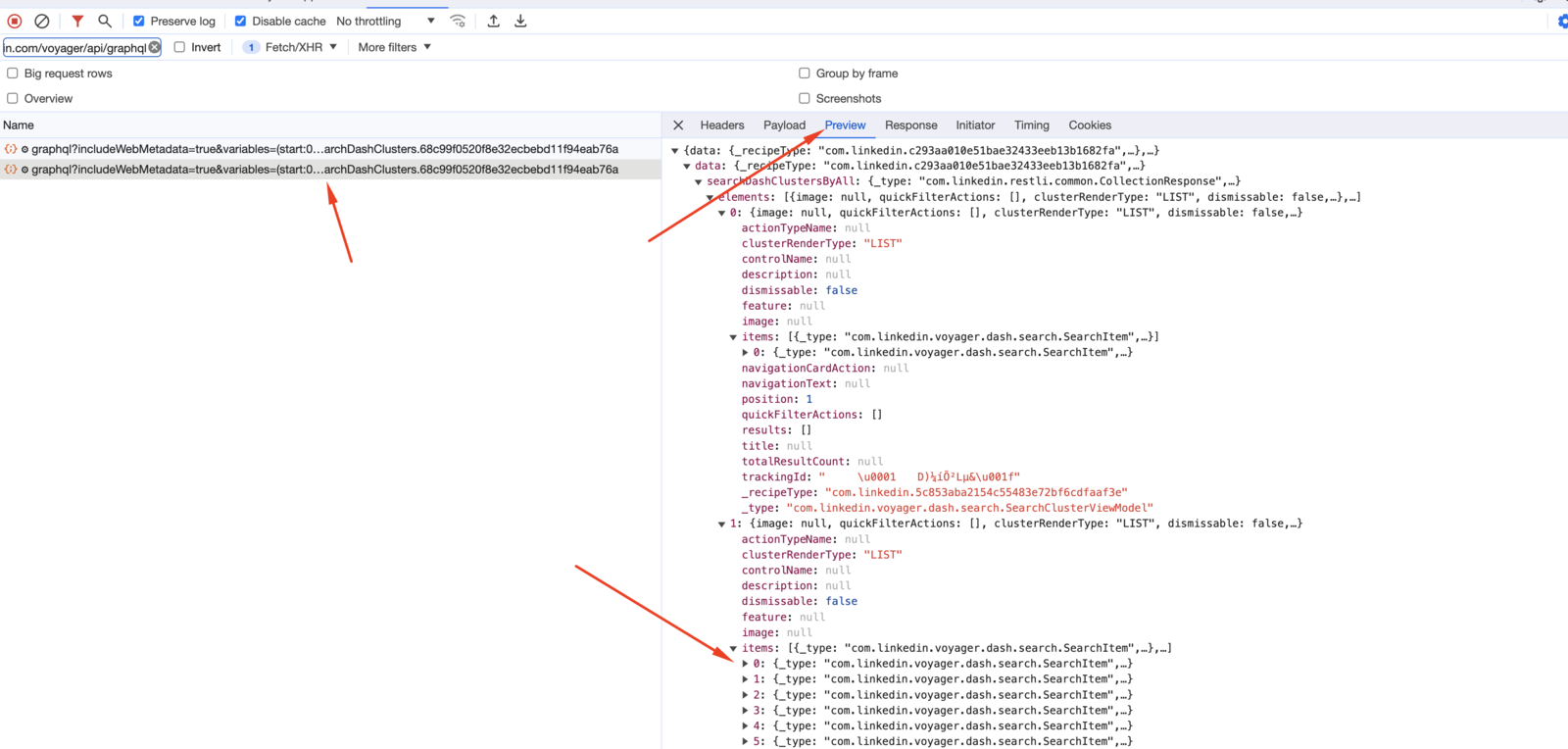Viewport: 1568px width, 749px height.
Task: Click the first dismissable: false property
Action: [x=799, y=290]
